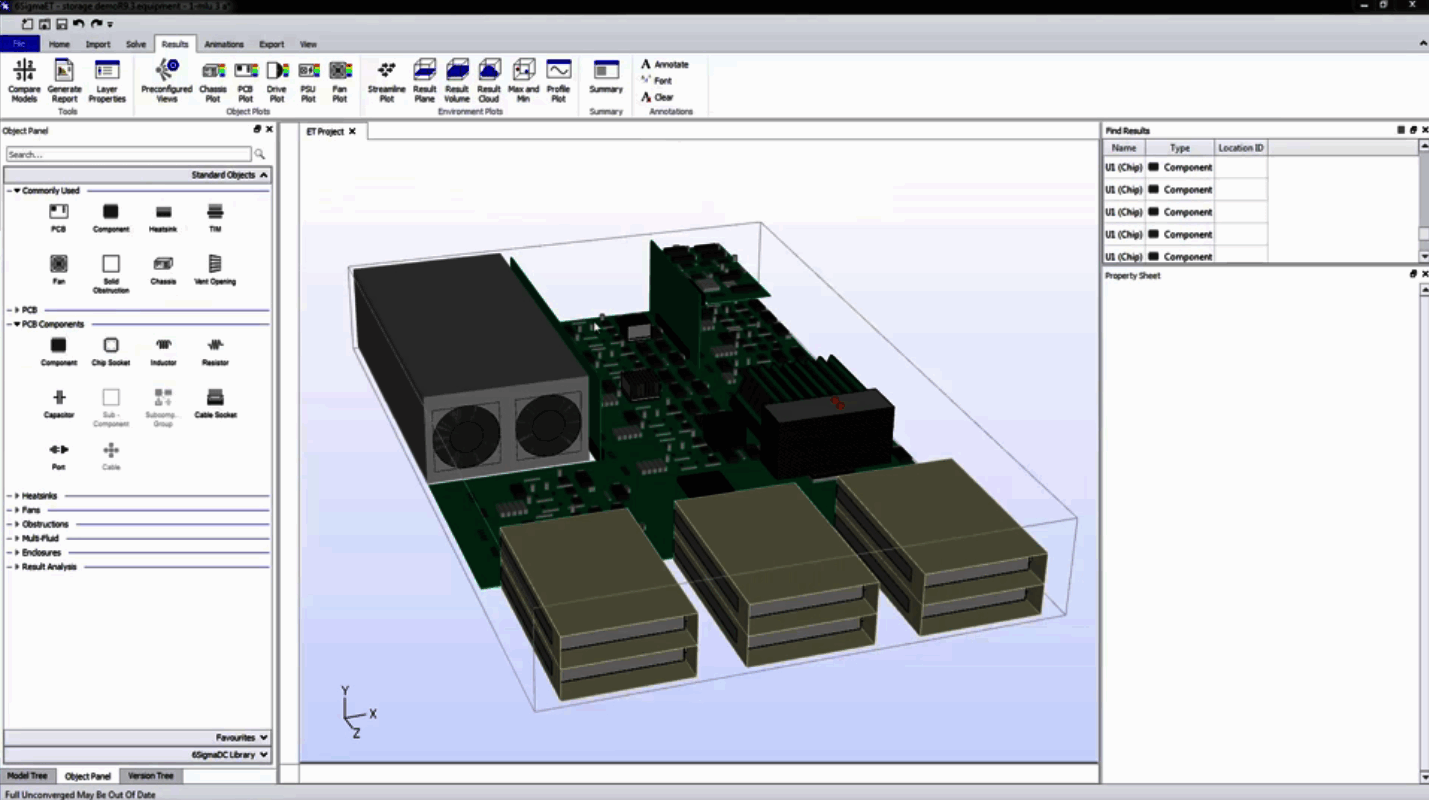Open the Summary tool
Viewport: 1429px width, 800px height.
pyautogui.click(x=605, y=80)
